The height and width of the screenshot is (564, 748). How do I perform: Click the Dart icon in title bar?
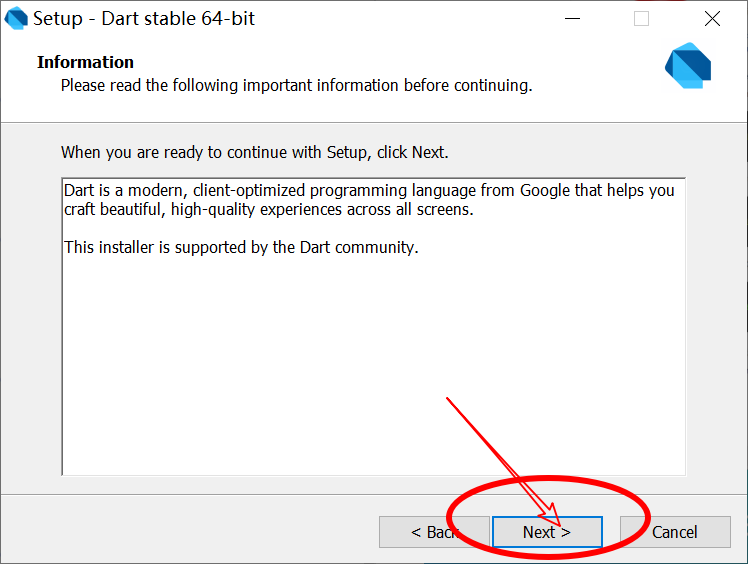pos(16,19)
